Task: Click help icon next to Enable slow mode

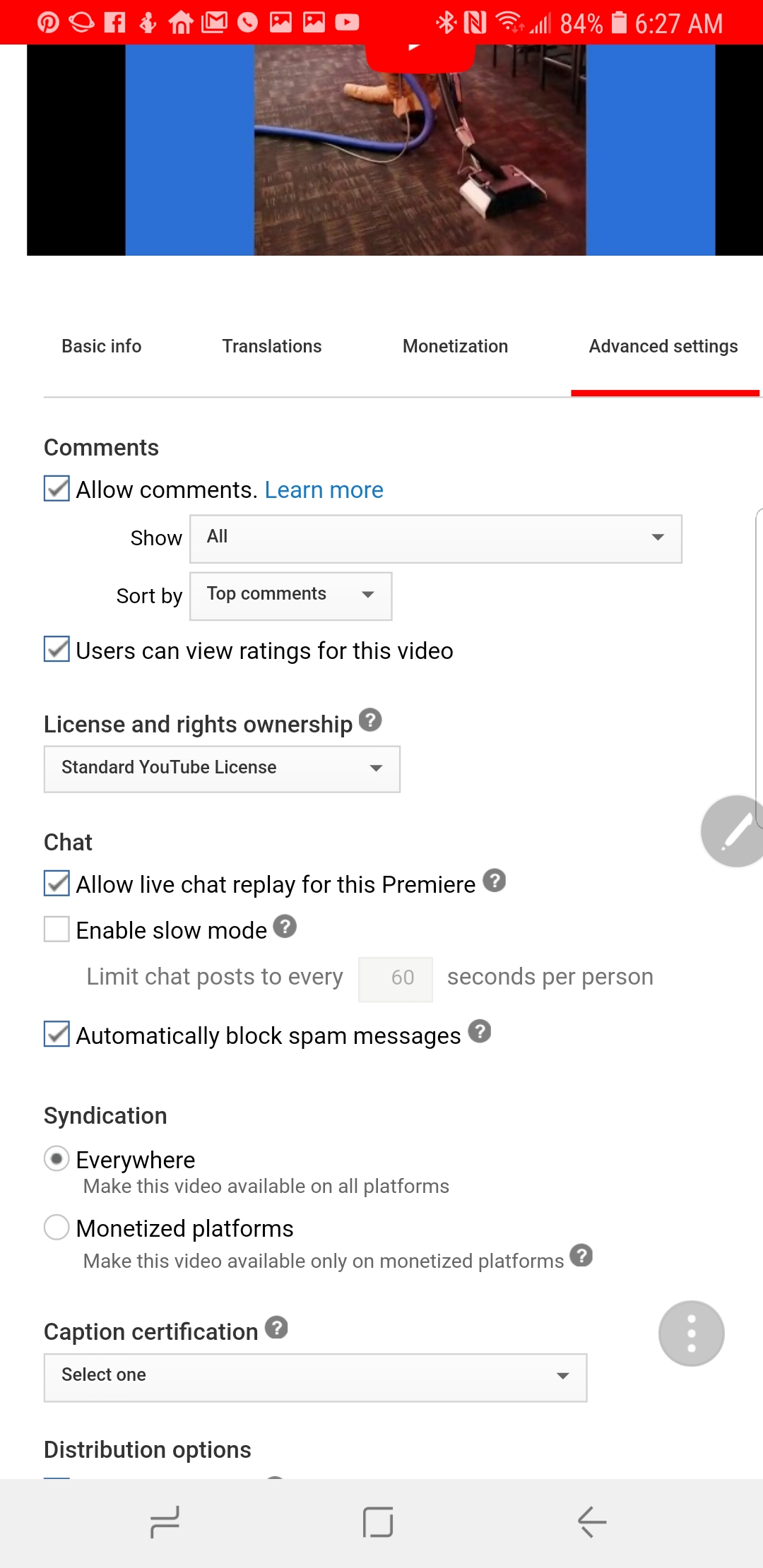Action: click(285, 926)
